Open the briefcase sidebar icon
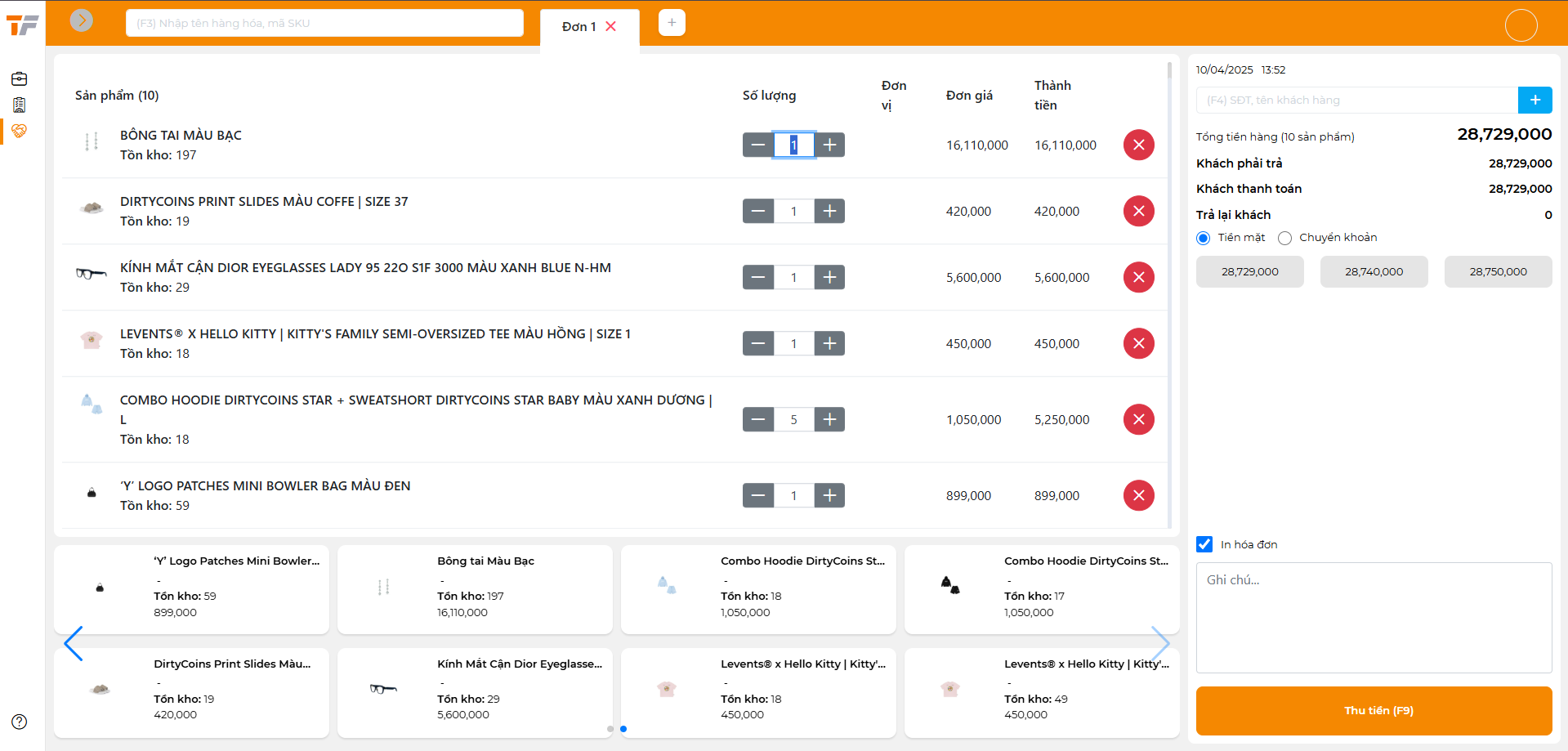 click(20, 79)
